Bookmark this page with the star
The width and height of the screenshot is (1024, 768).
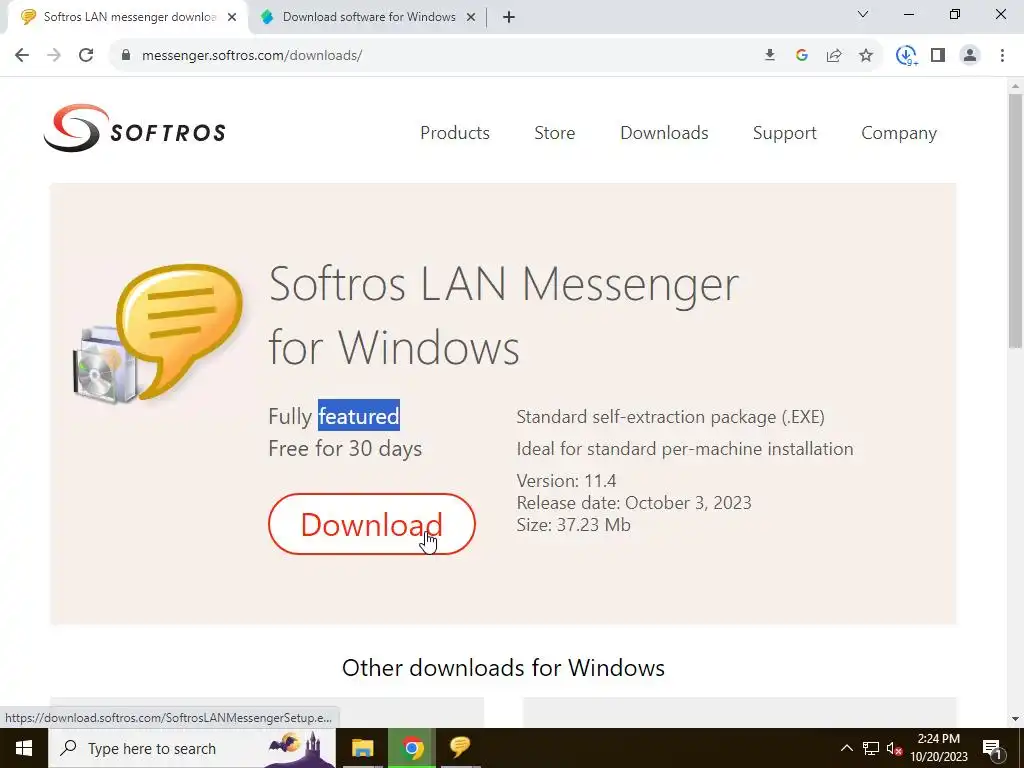click(866, 56)
